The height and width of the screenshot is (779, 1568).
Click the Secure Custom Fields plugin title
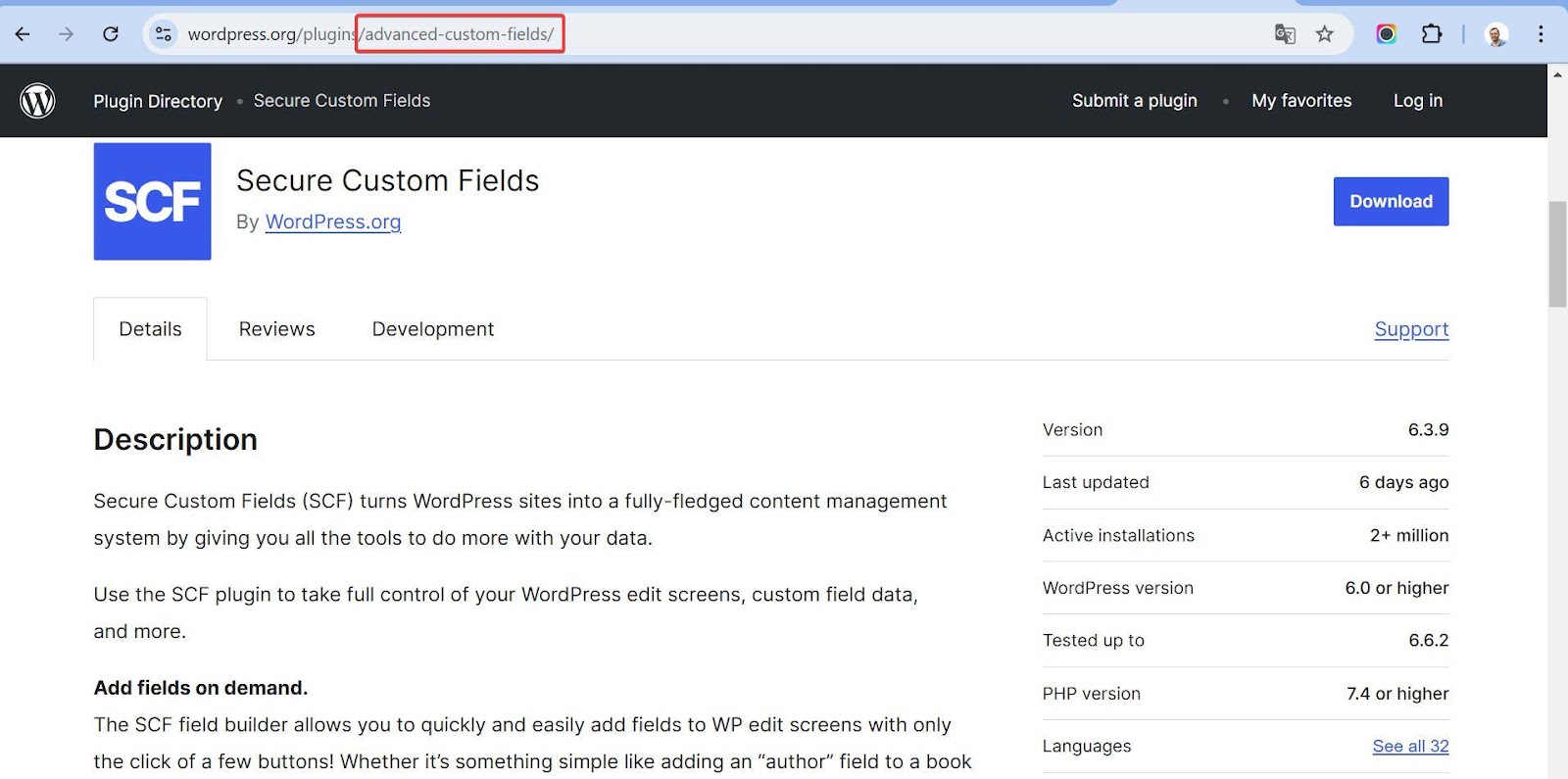click(x=388, y=181)
